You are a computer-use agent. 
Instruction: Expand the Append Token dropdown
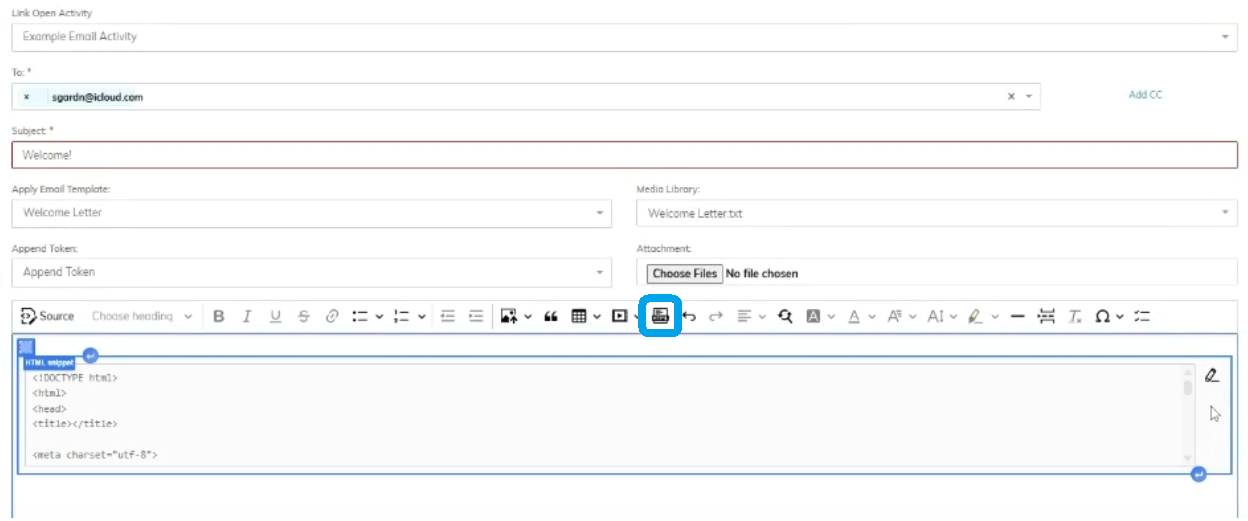coord(310,272)
